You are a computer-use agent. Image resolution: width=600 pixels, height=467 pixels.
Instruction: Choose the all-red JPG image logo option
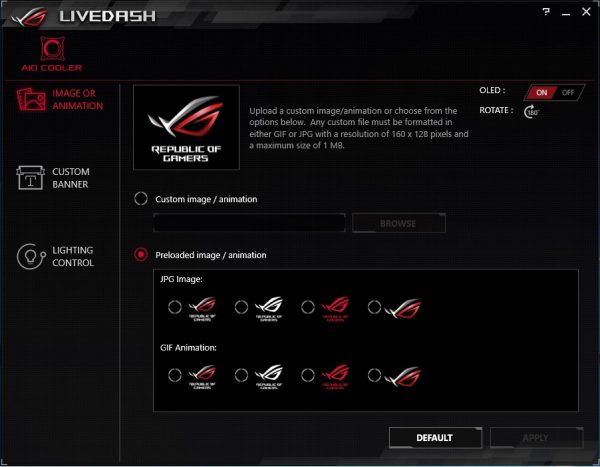(308, 307)
